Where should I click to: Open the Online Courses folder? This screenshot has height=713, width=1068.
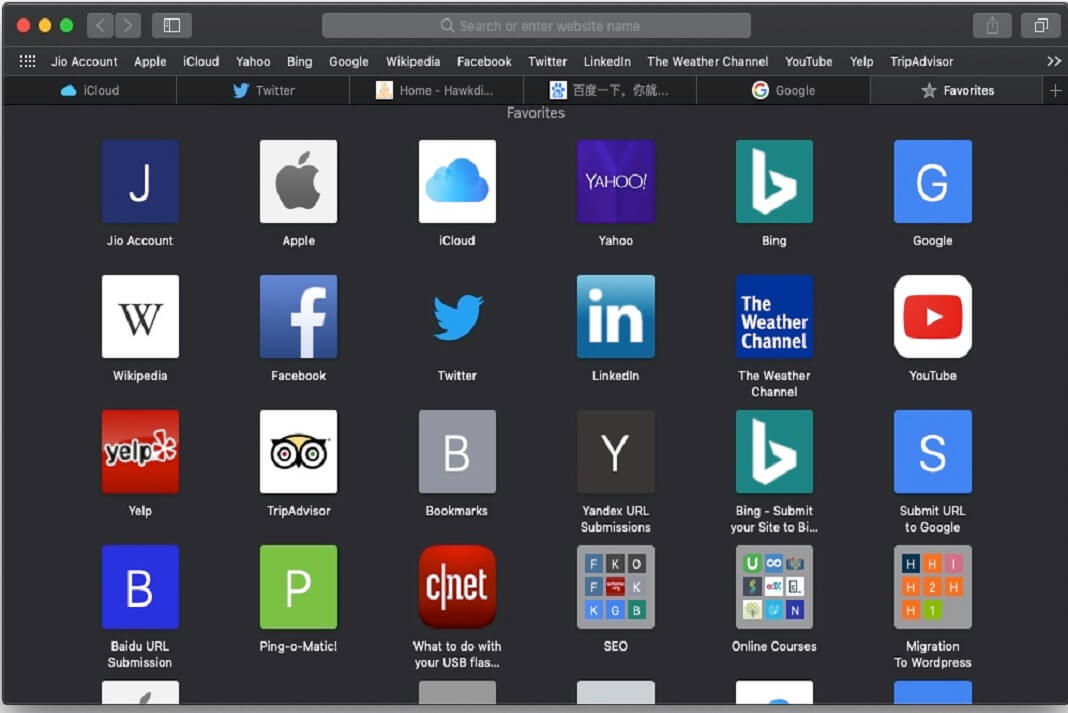[774, 587]
